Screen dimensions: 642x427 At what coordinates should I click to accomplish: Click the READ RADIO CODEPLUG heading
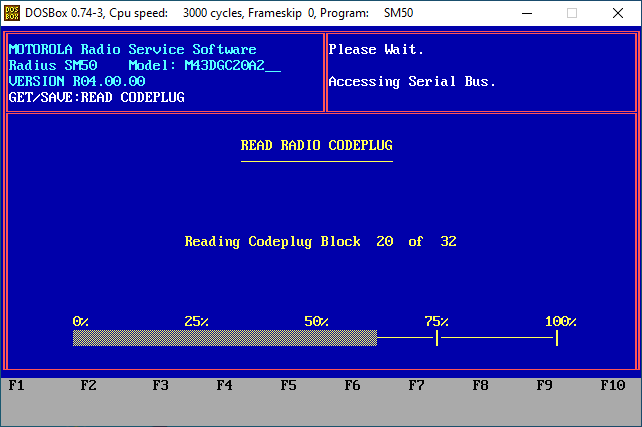[316, 145]
